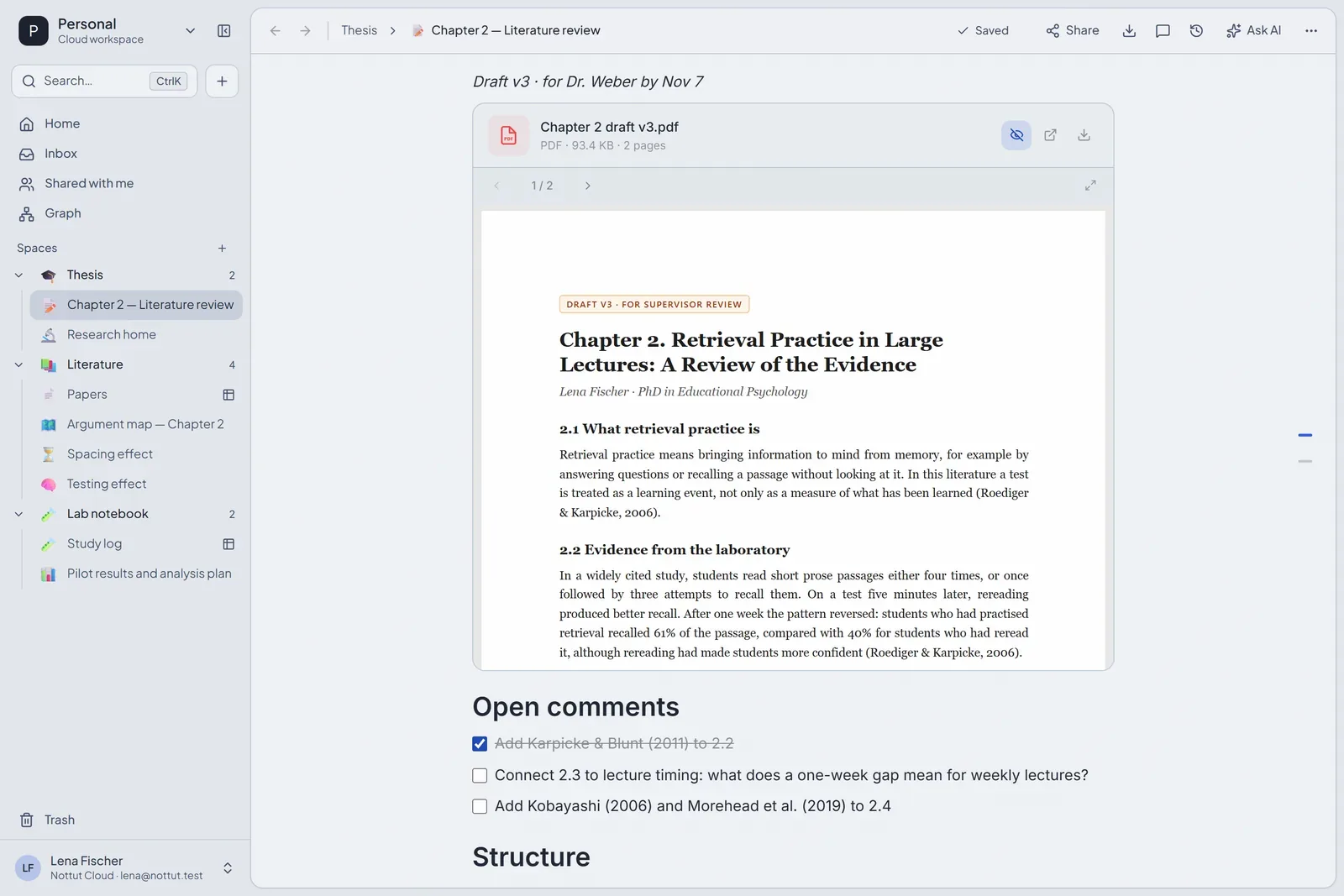Check Add Kobayashi and Morehead item
Viewport: 1344px width, 896px height.
[x=480, y=807]
